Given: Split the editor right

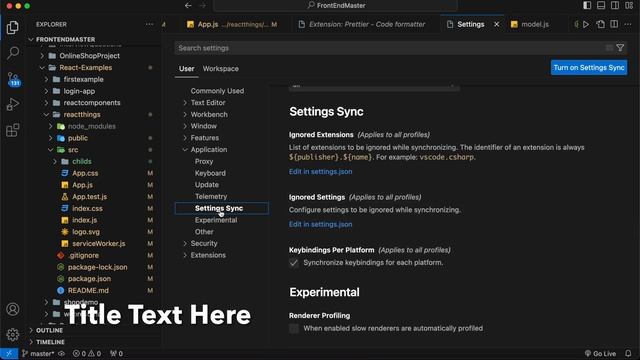Looking at the screenshot, I should 614,24.
